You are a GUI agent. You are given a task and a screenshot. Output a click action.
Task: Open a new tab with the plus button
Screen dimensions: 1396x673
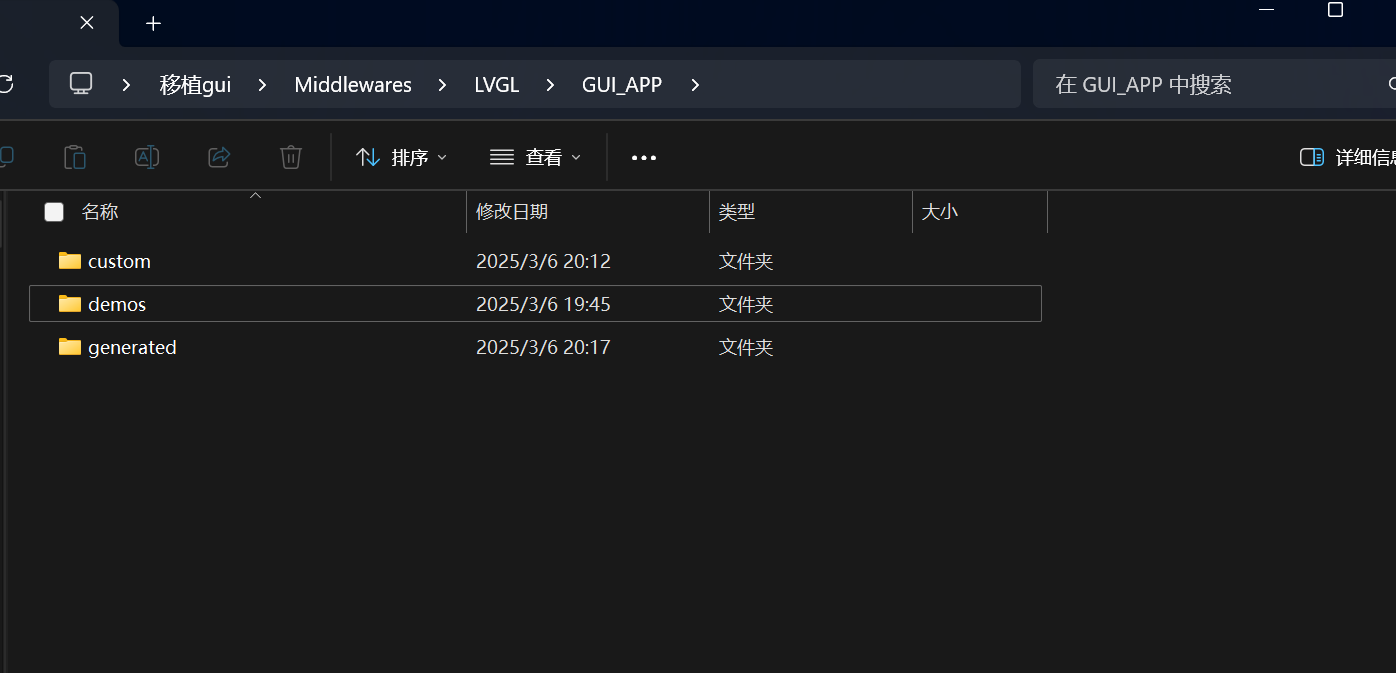click(x=153, y=23)
